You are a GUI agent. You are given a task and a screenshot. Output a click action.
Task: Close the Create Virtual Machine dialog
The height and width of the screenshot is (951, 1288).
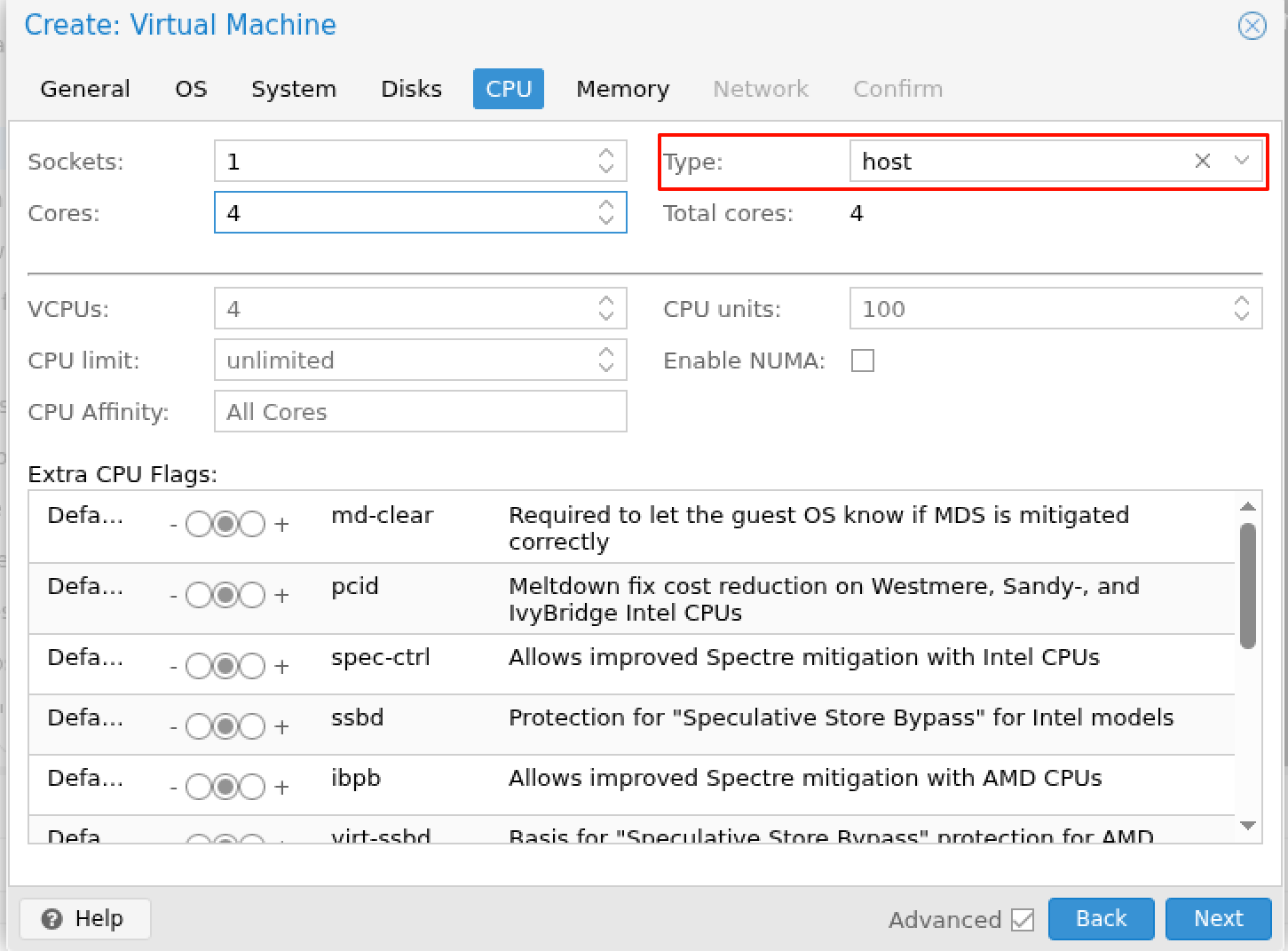pyautogui.click(x=1252, y=26)
